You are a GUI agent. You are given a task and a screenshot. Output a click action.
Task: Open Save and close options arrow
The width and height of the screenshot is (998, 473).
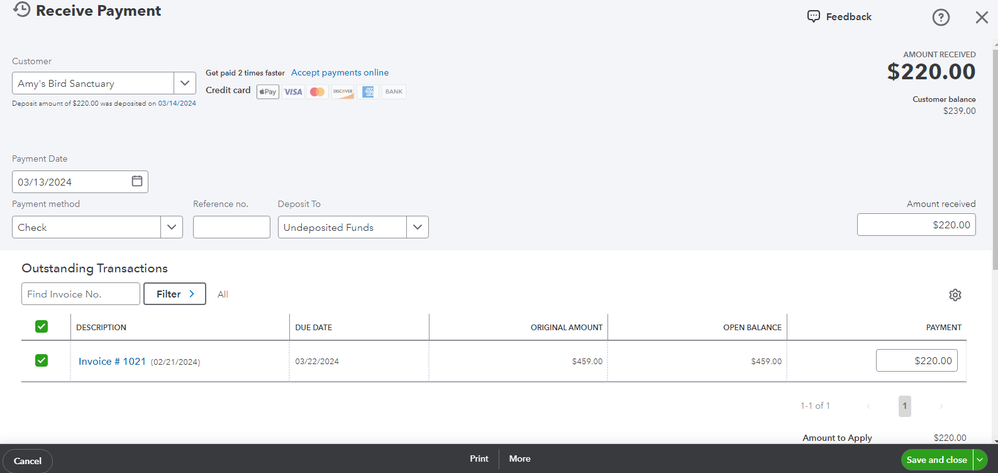pyautogui.click(x=980, y=460)
